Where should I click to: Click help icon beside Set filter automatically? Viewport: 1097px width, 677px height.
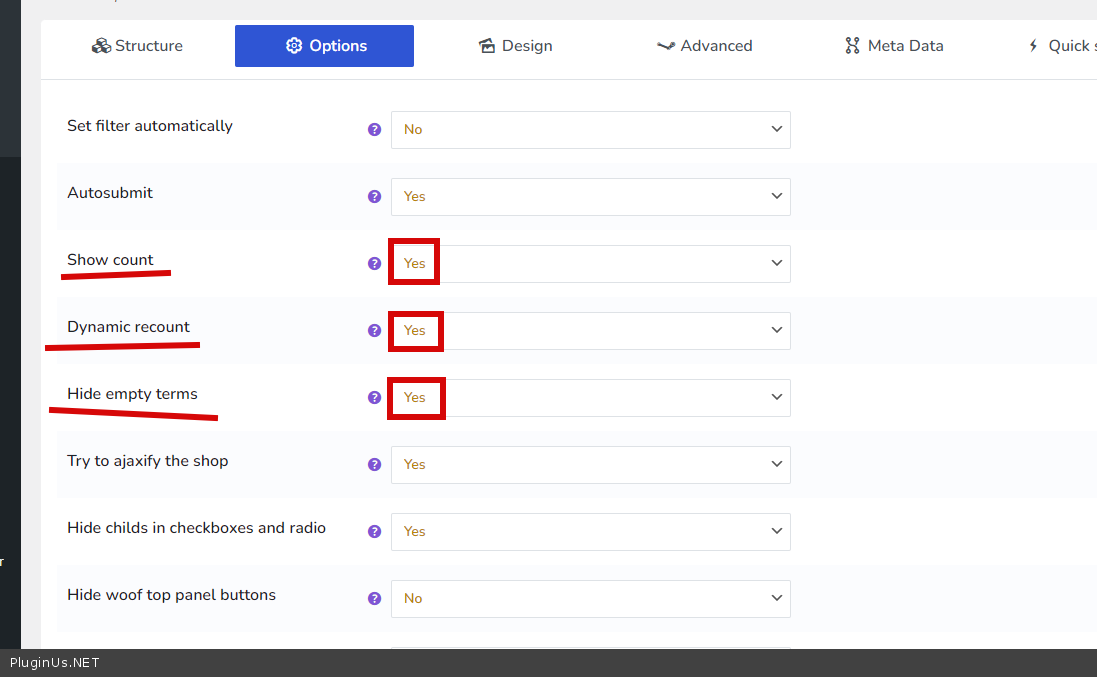(x=374, y=130)
